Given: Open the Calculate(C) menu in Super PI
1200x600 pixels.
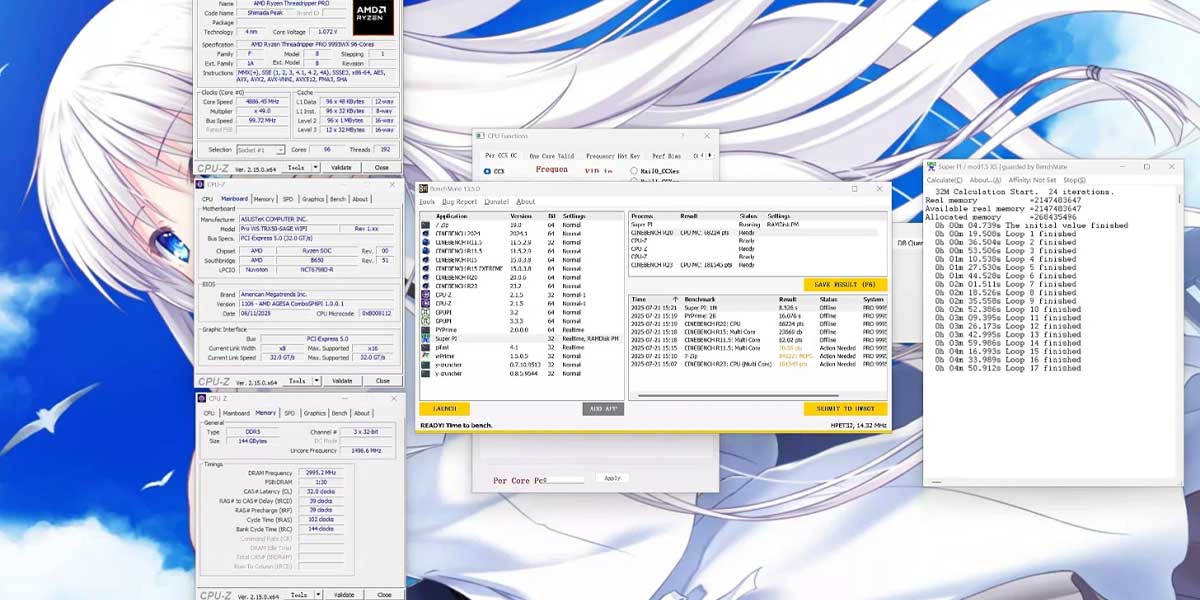Looking at the screenshot, I should coord(944,180).
